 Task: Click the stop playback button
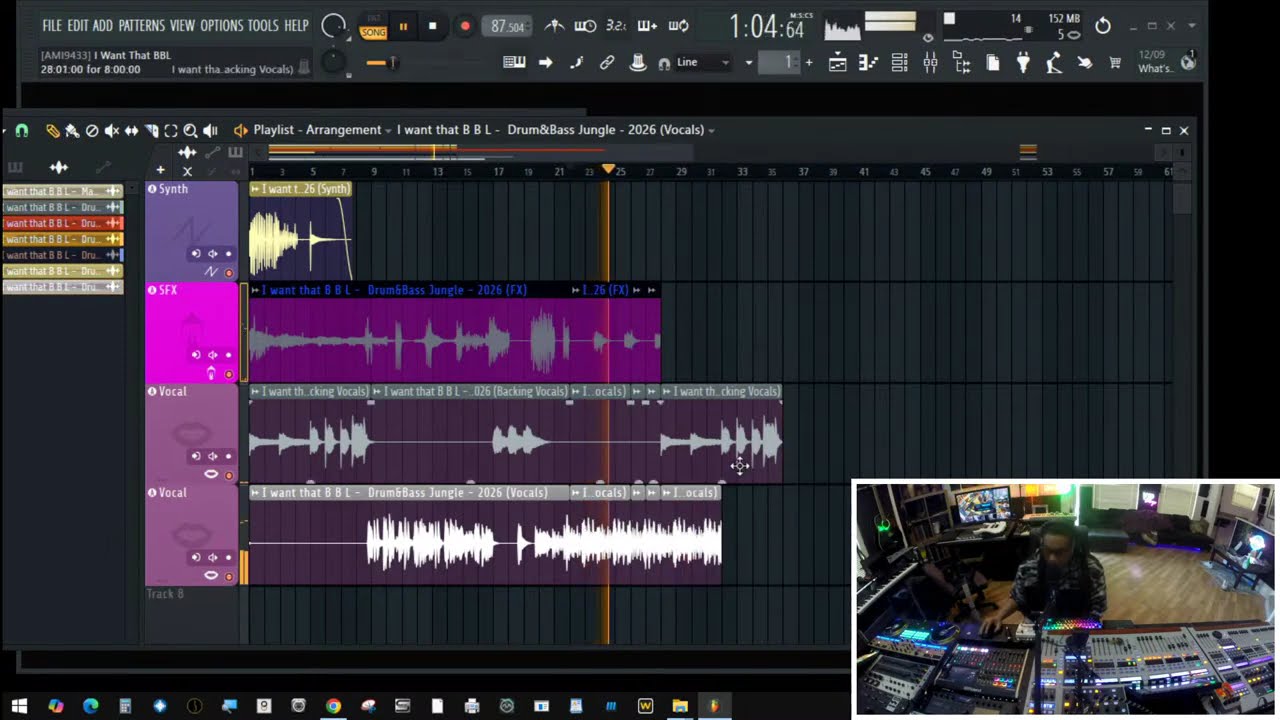[433, 27]
